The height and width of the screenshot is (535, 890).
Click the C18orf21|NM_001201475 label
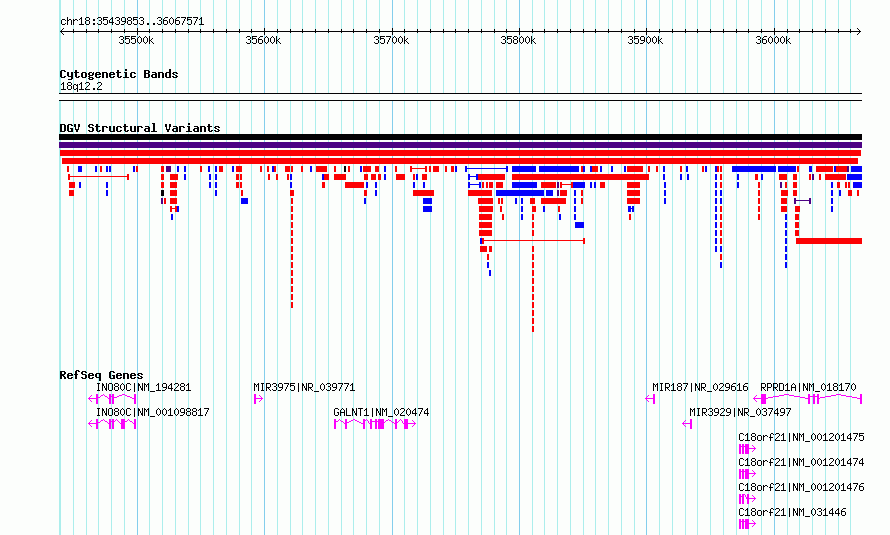tap(801, 437)
